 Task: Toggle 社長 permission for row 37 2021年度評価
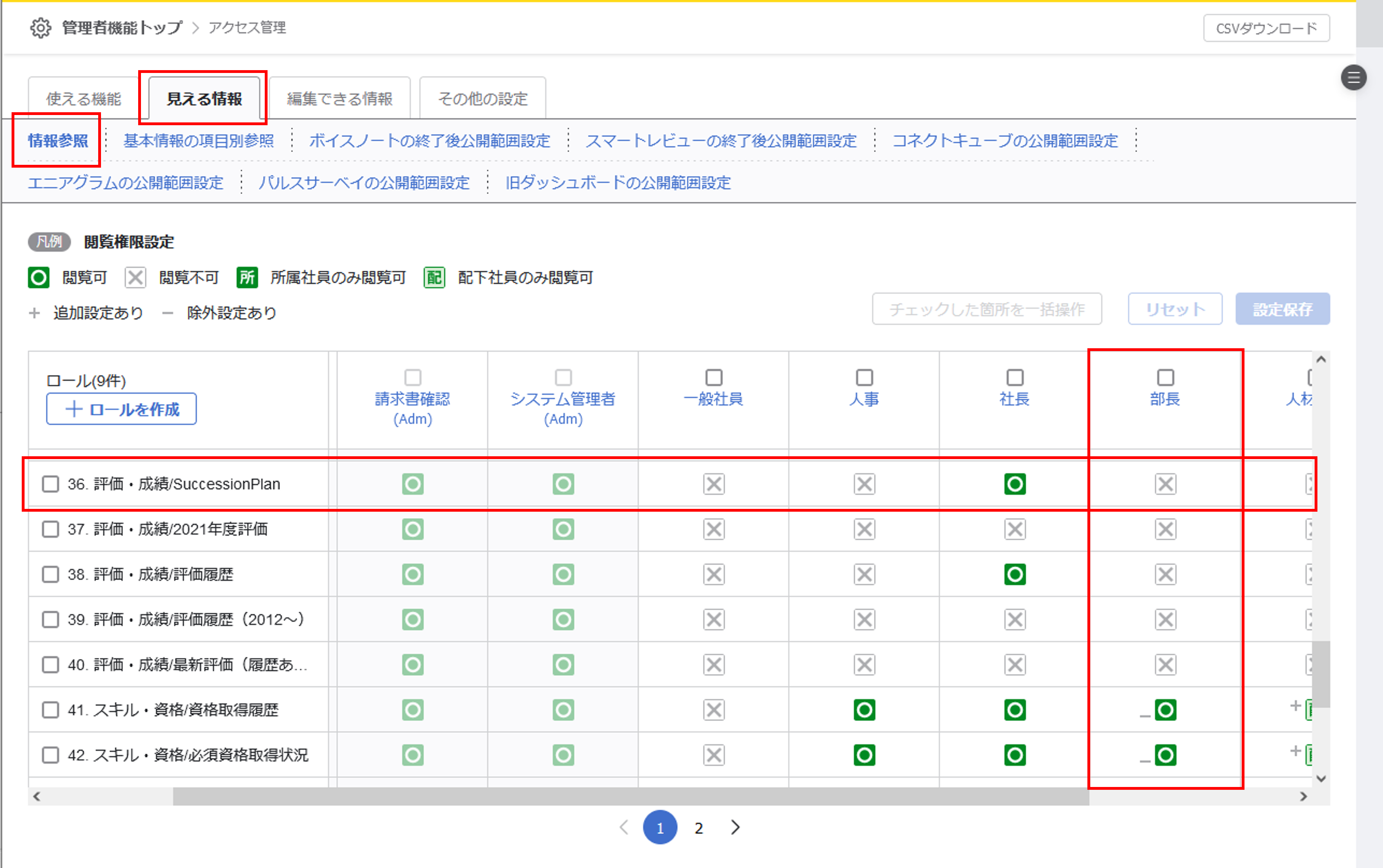(1014, 529)
